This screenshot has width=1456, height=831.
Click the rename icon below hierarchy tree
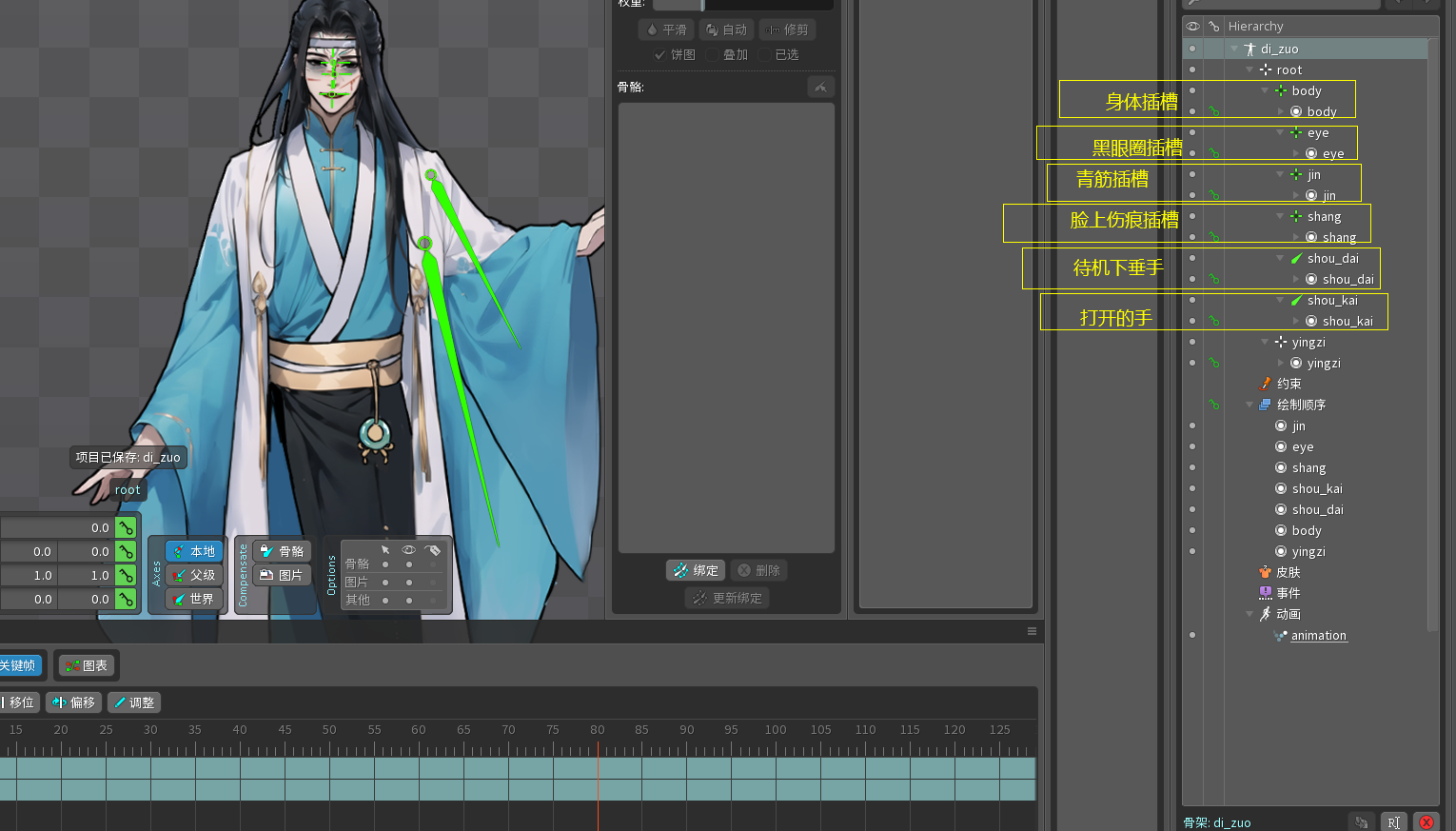[1393, 822]
